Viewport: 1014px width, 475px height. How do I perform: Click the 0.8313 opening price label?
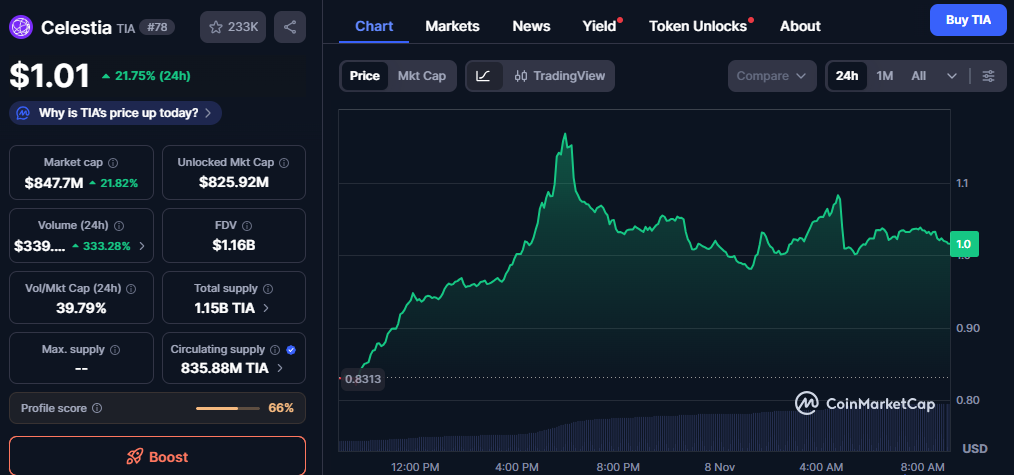pos(361,379)
